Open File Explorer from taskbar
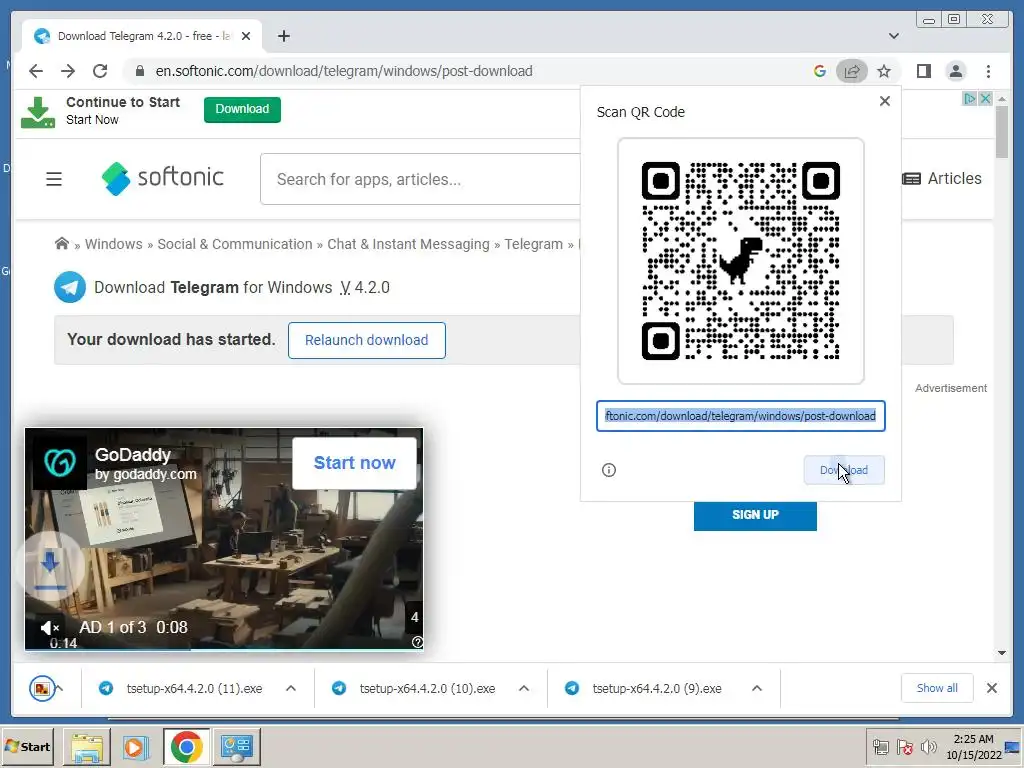1024x768 pixels. 87,746
